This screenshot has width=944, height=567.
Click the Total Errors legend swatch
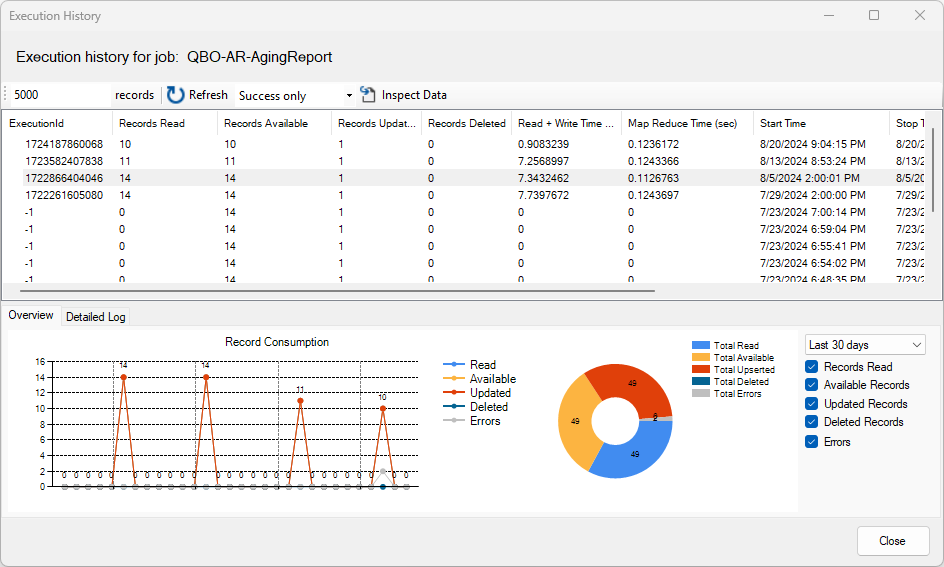[x=701, y=394]
